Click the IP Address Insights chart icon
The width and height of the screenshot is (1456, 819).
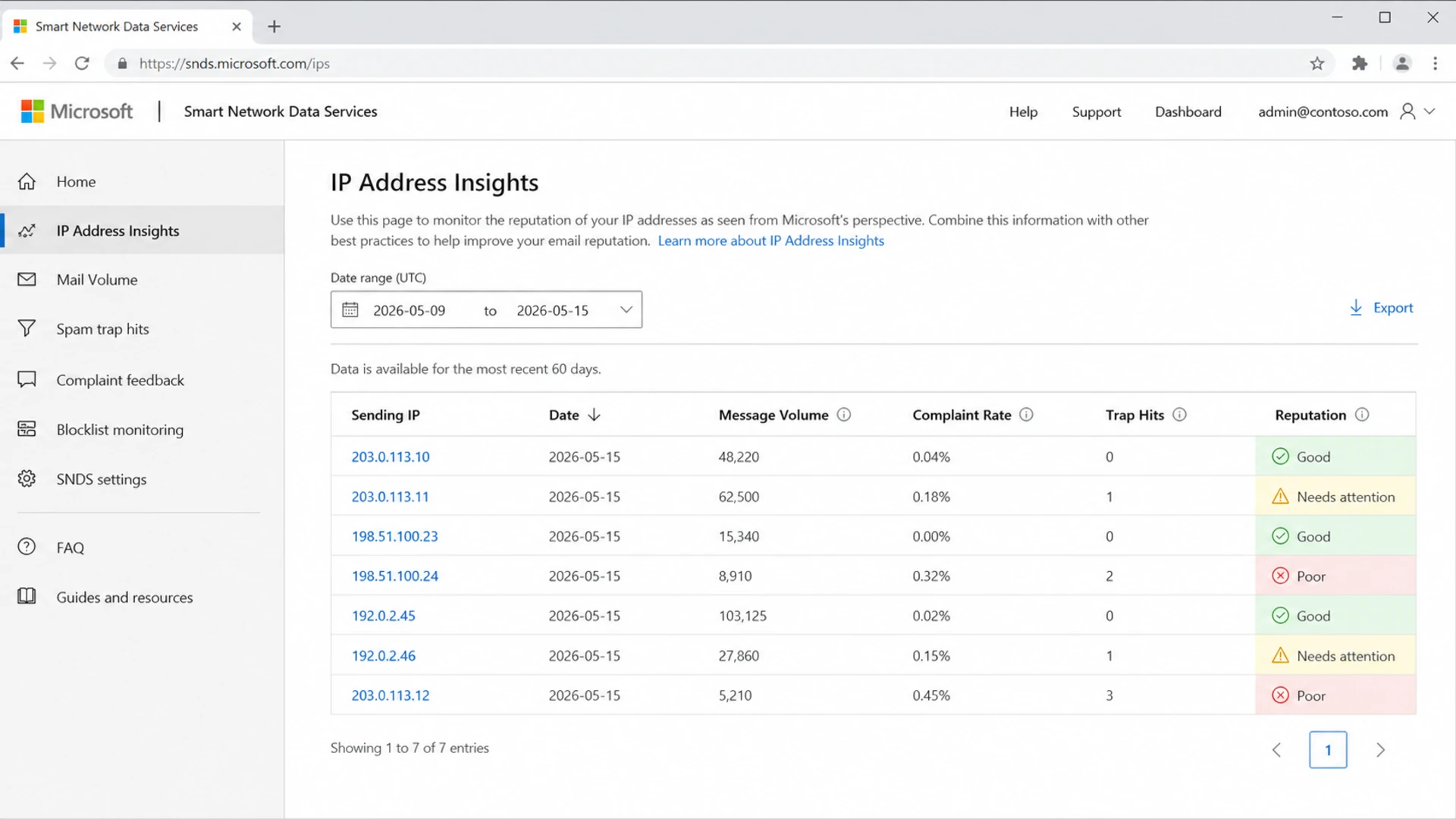coord(27,231)
